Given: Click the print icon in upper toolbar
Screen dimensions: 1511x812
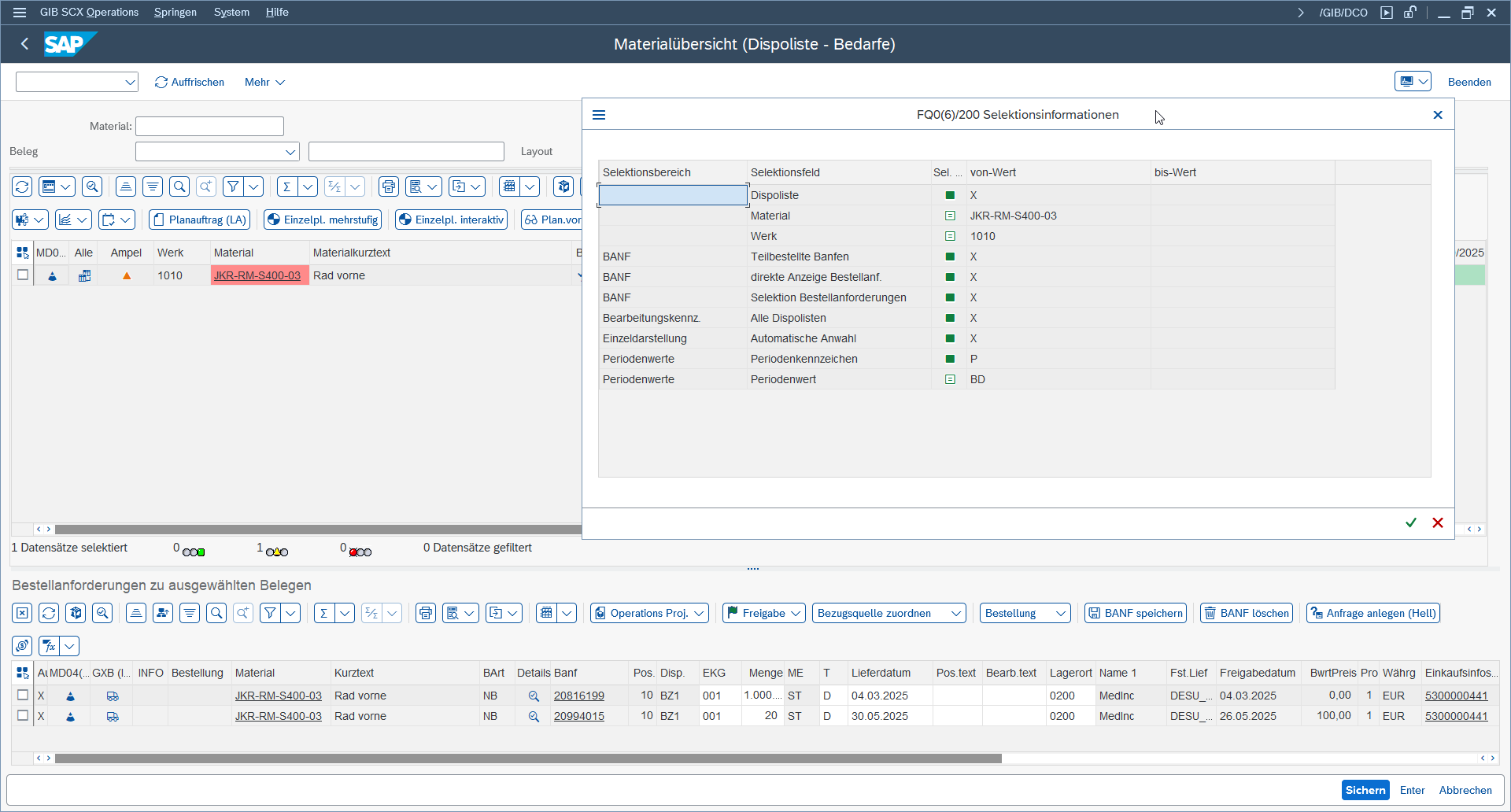Looking at the screenshot, I should coord(389,186).
